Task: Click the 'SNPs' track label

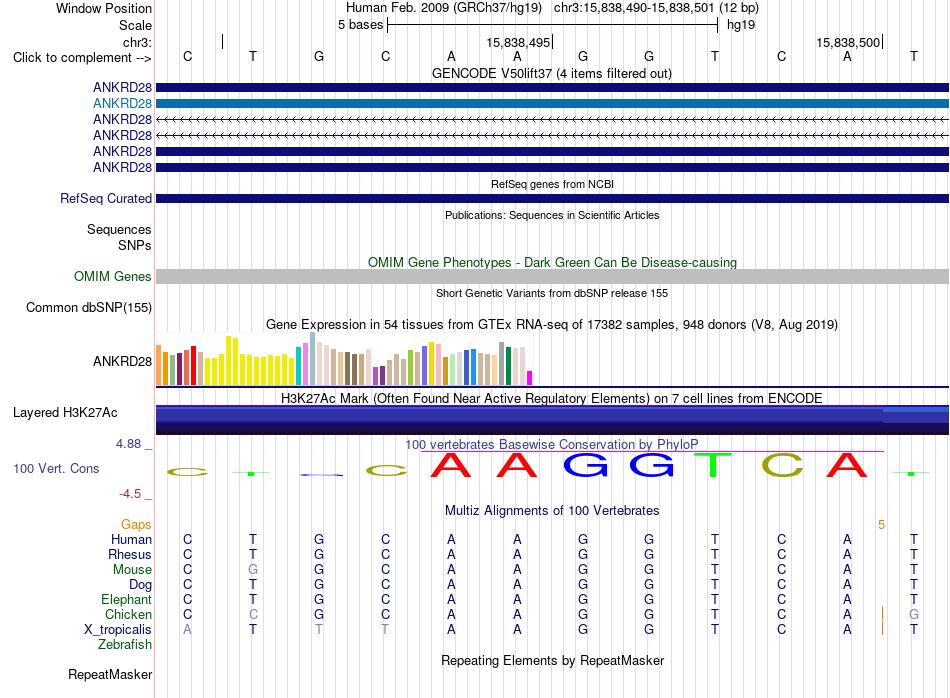Action: click(135, 245)
